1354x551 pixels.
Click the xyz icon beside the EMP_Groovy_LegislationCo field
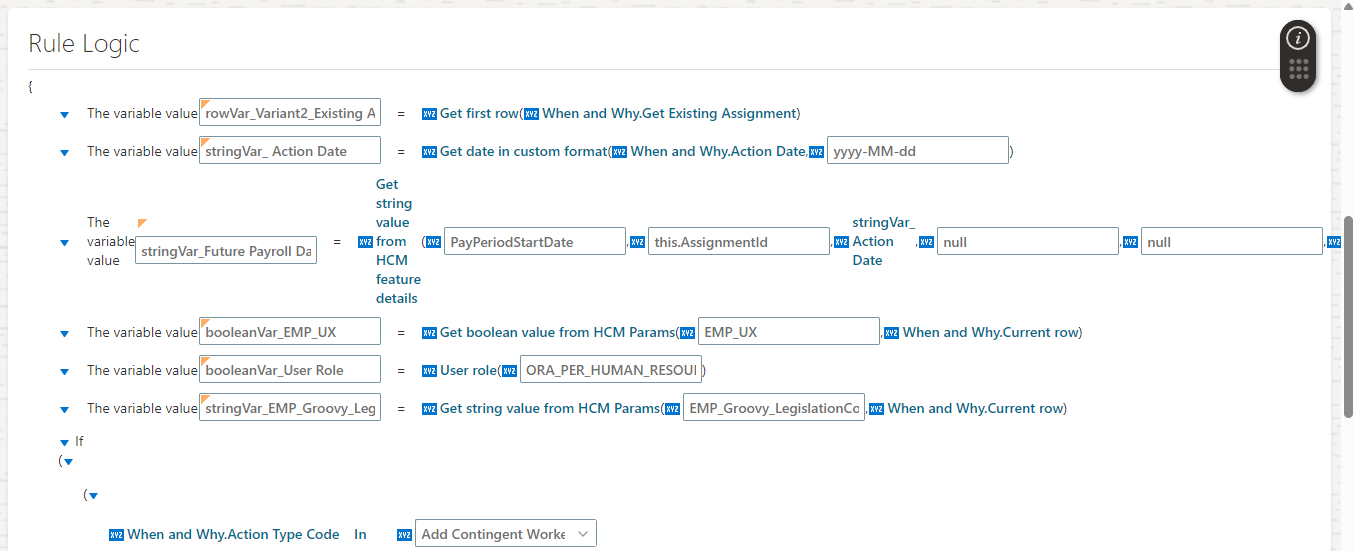(672, 409)
